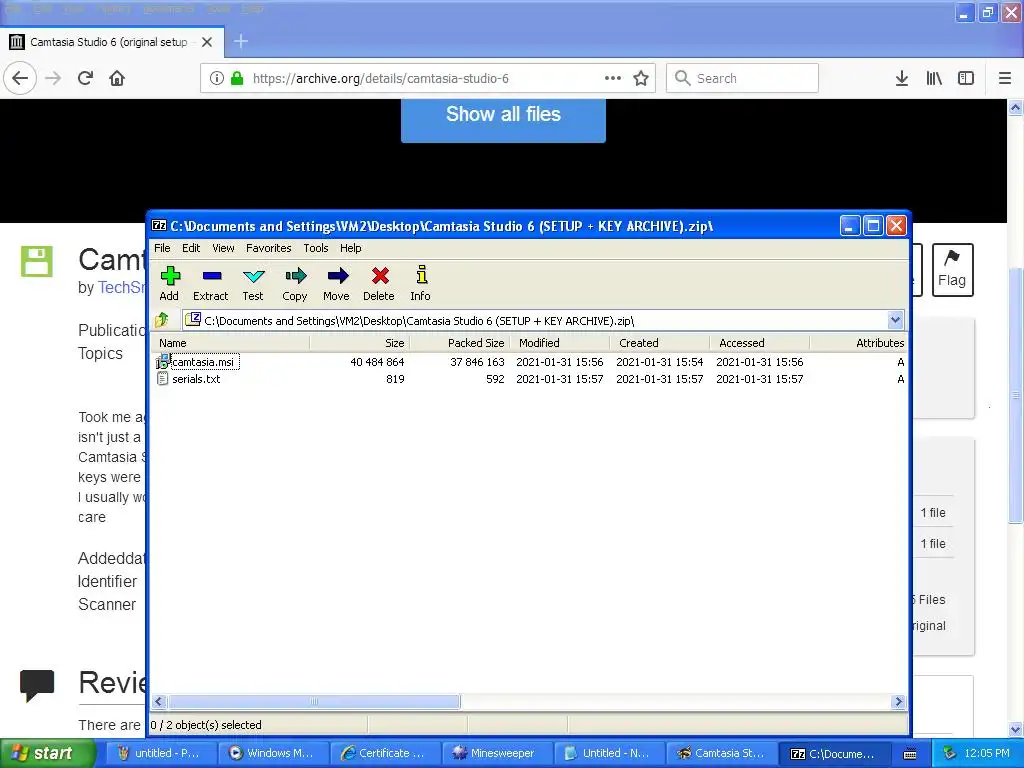
Task: Bookmark this page with the star icon
Action: pos(641,78)
